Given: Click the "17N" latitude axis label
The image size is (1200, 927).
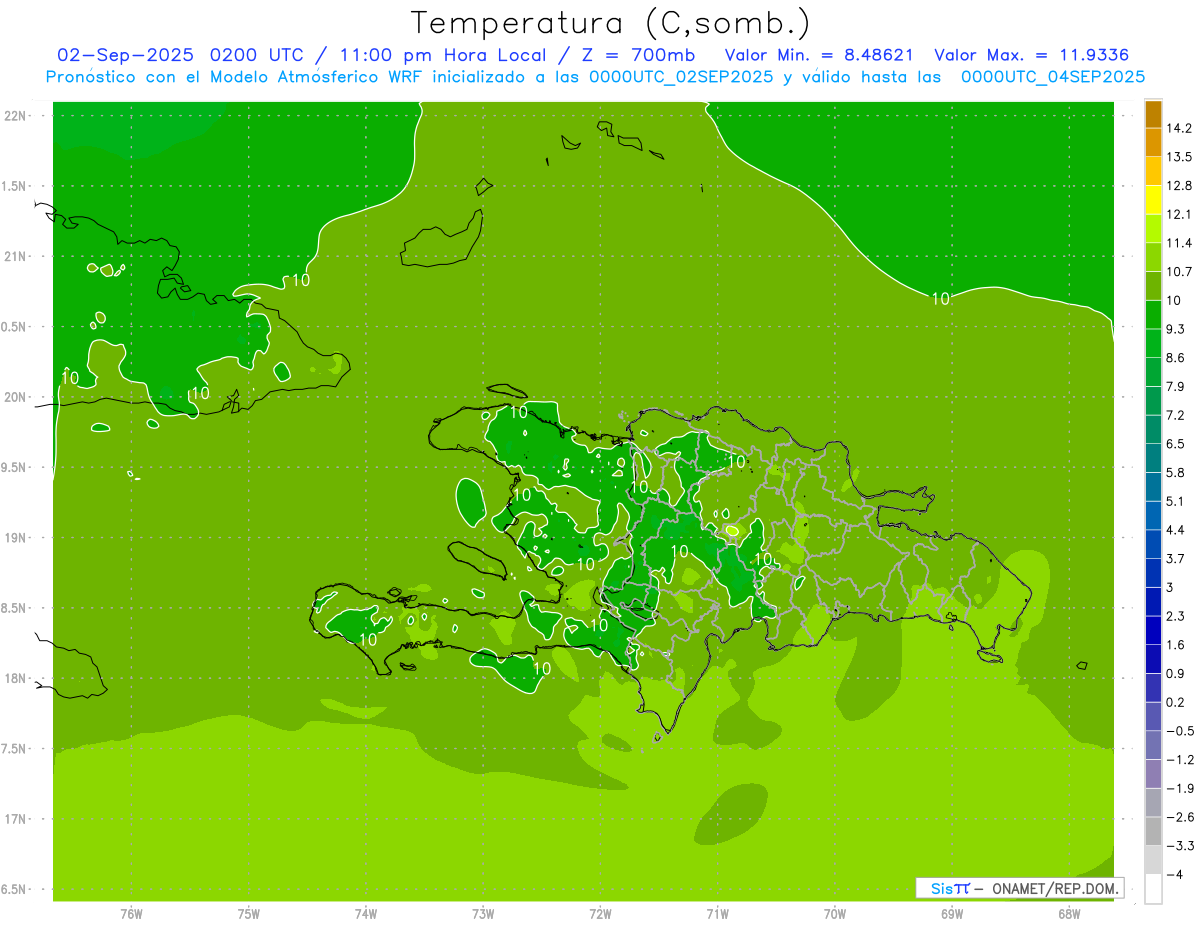Looking at the screenshot, I should tap(14, 819).
